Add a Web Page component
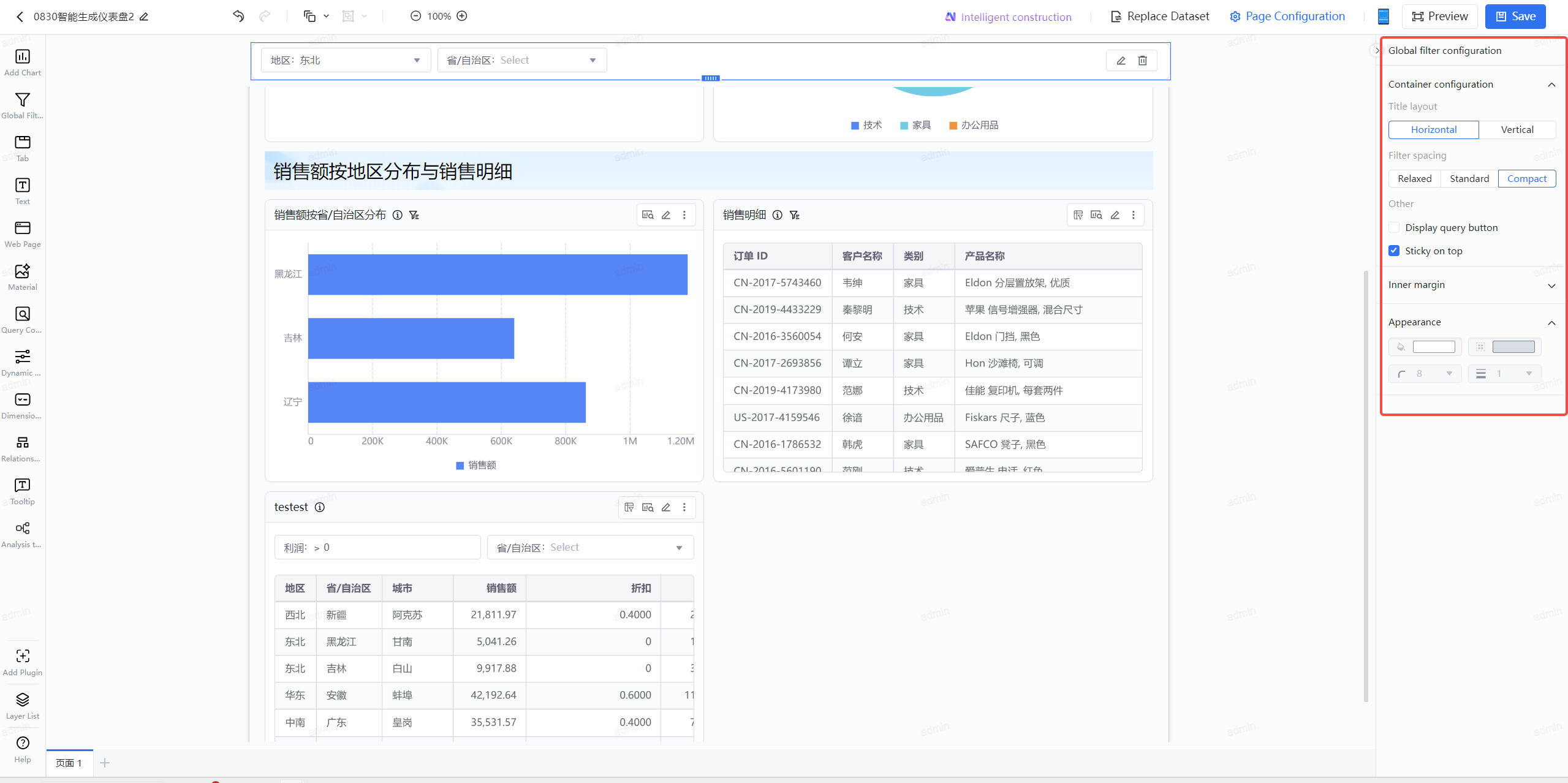Image resolution: width=1568 pixels, height=783 pixels. point(23,234)
